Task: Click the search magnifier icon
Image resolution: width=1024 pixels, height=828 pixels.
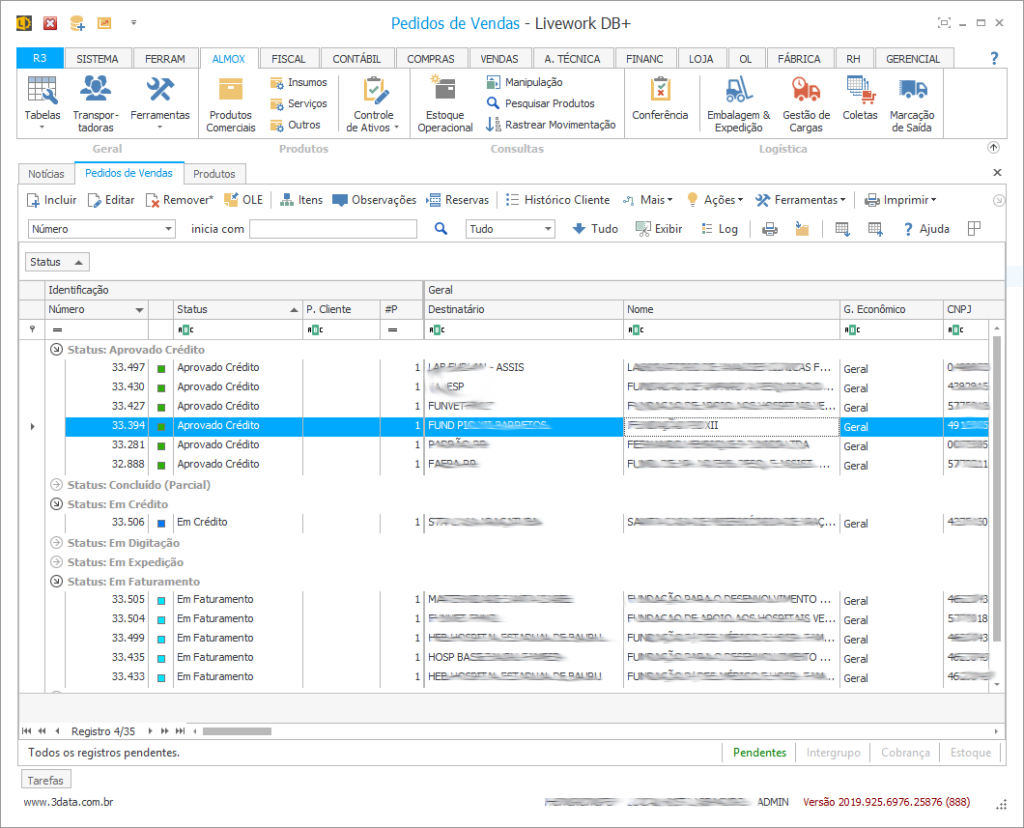Action: pyautogui.click(x=441, y=229)
